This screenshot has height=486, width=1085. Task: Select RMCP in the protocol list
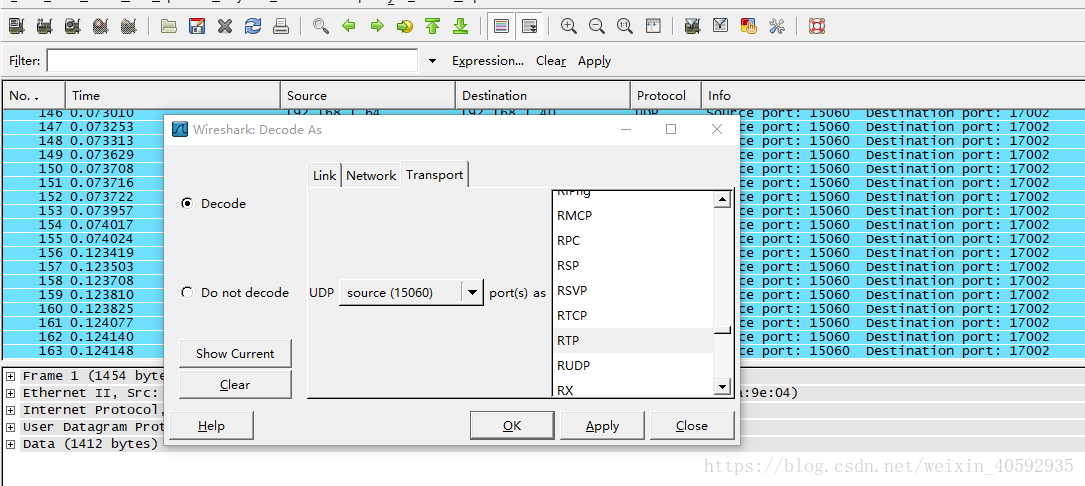click(633, 216)
